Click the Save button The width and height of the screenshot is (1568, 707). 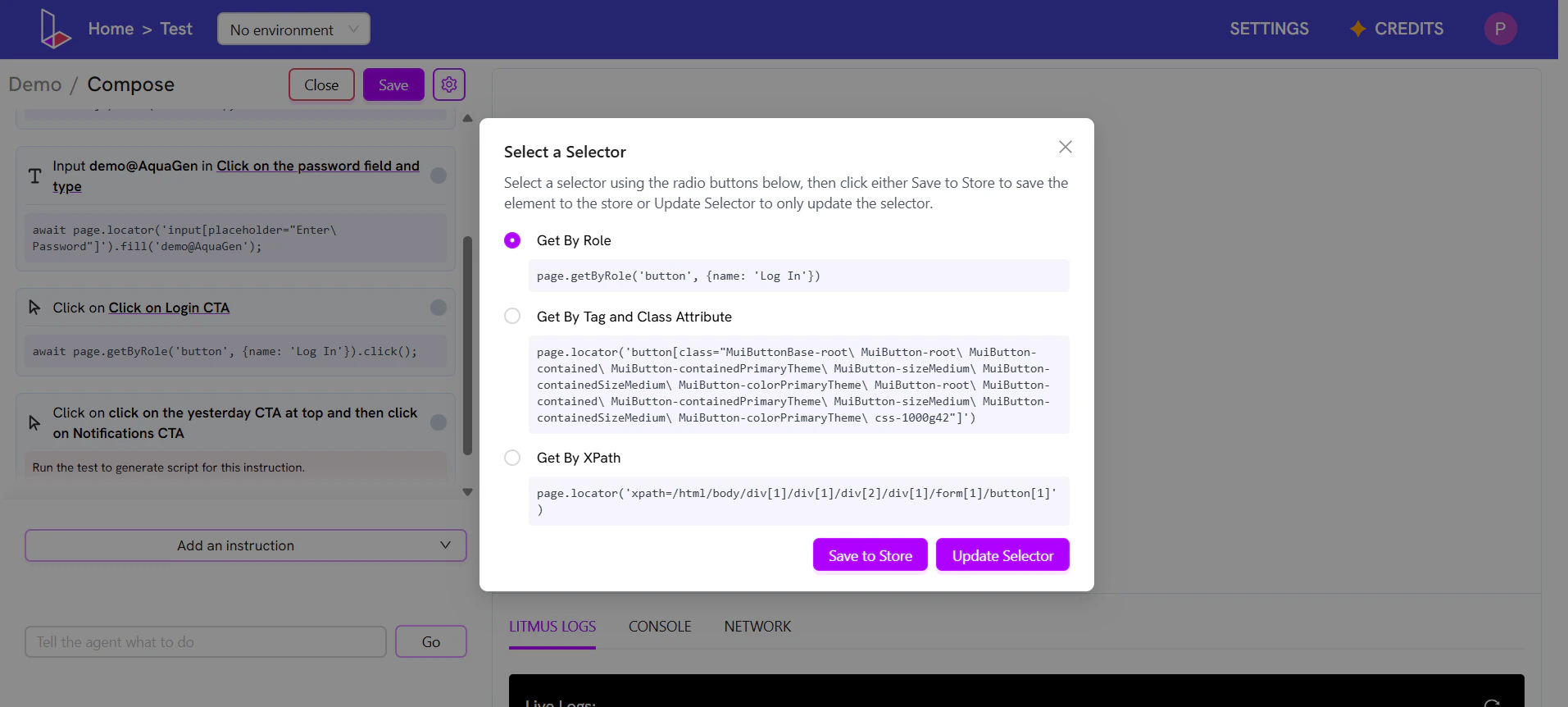(x=393, y=84)
